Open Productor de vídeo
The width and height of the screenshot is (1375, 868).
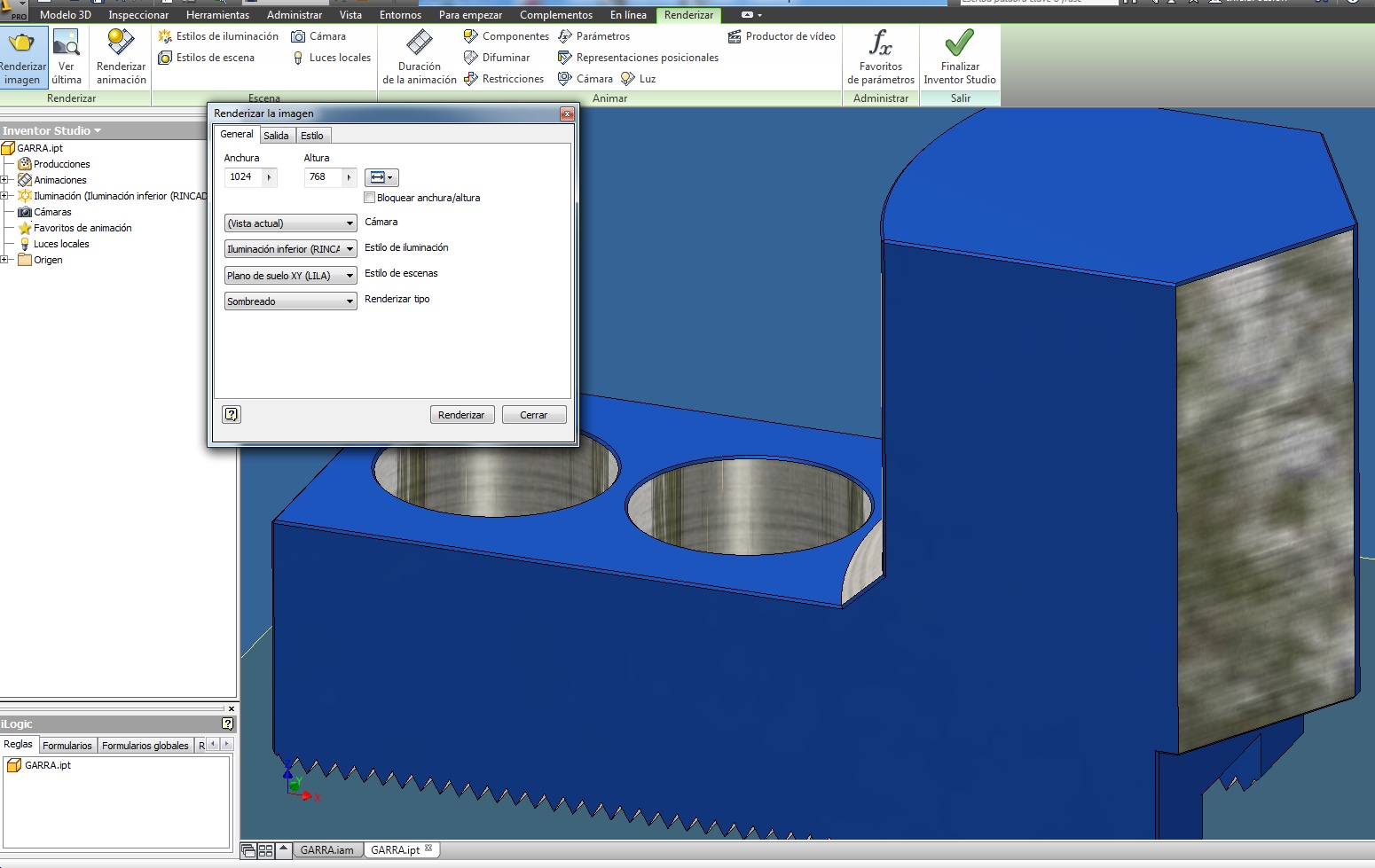[782, 36]
